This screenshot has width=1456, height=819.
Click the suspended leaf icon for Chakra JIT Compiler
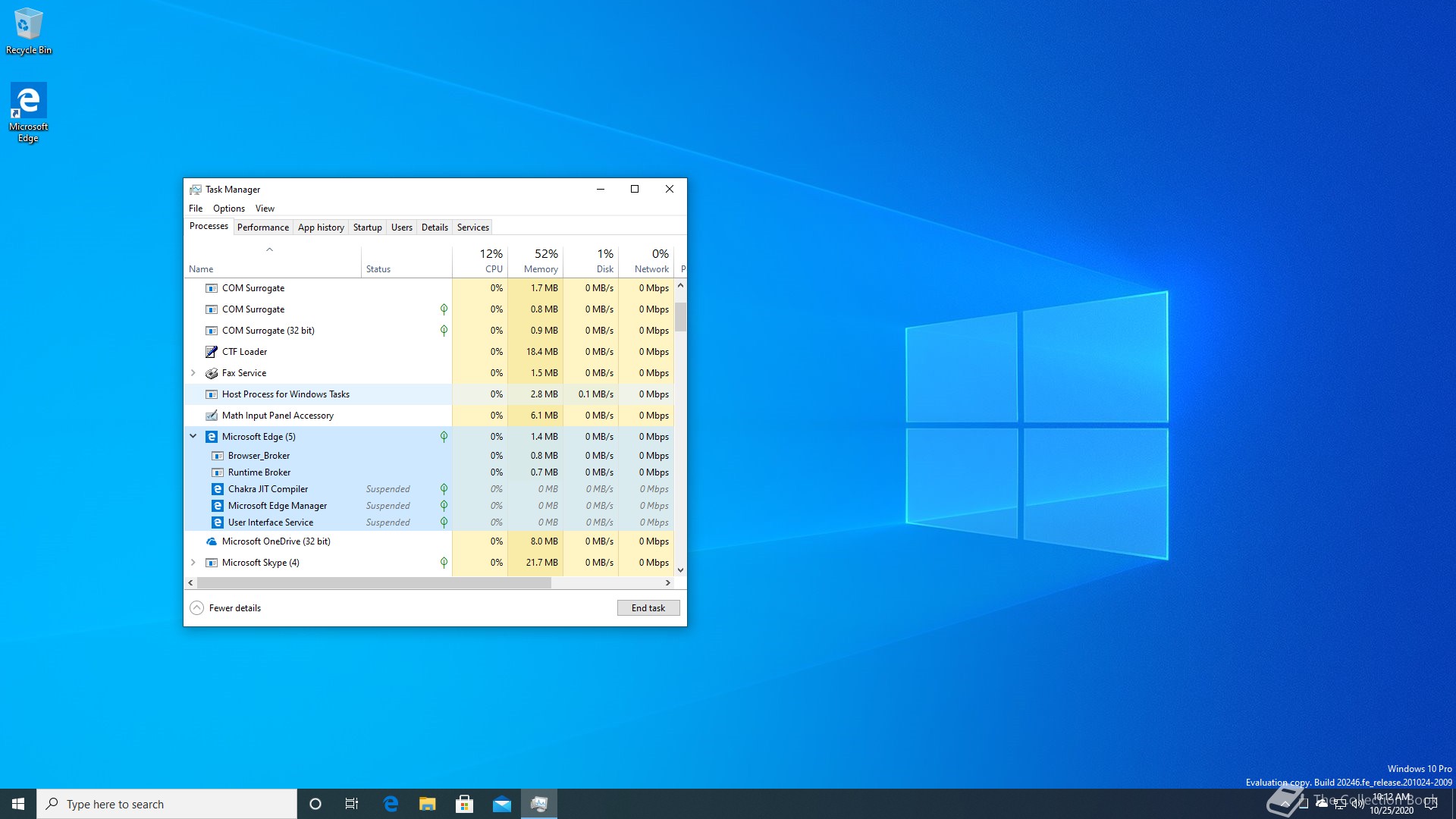(444, 489)
